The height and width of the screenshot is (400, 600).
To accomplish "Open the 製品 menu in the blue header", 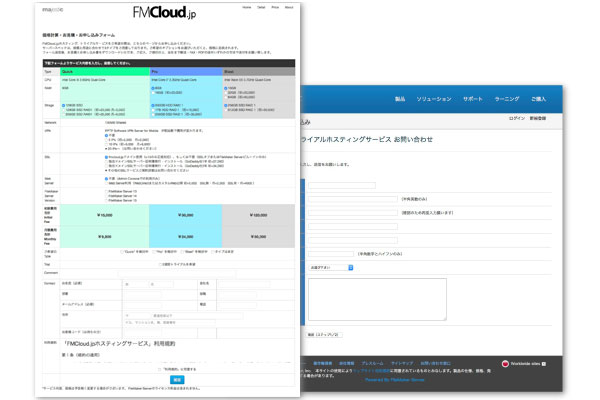I will (400, 99).
